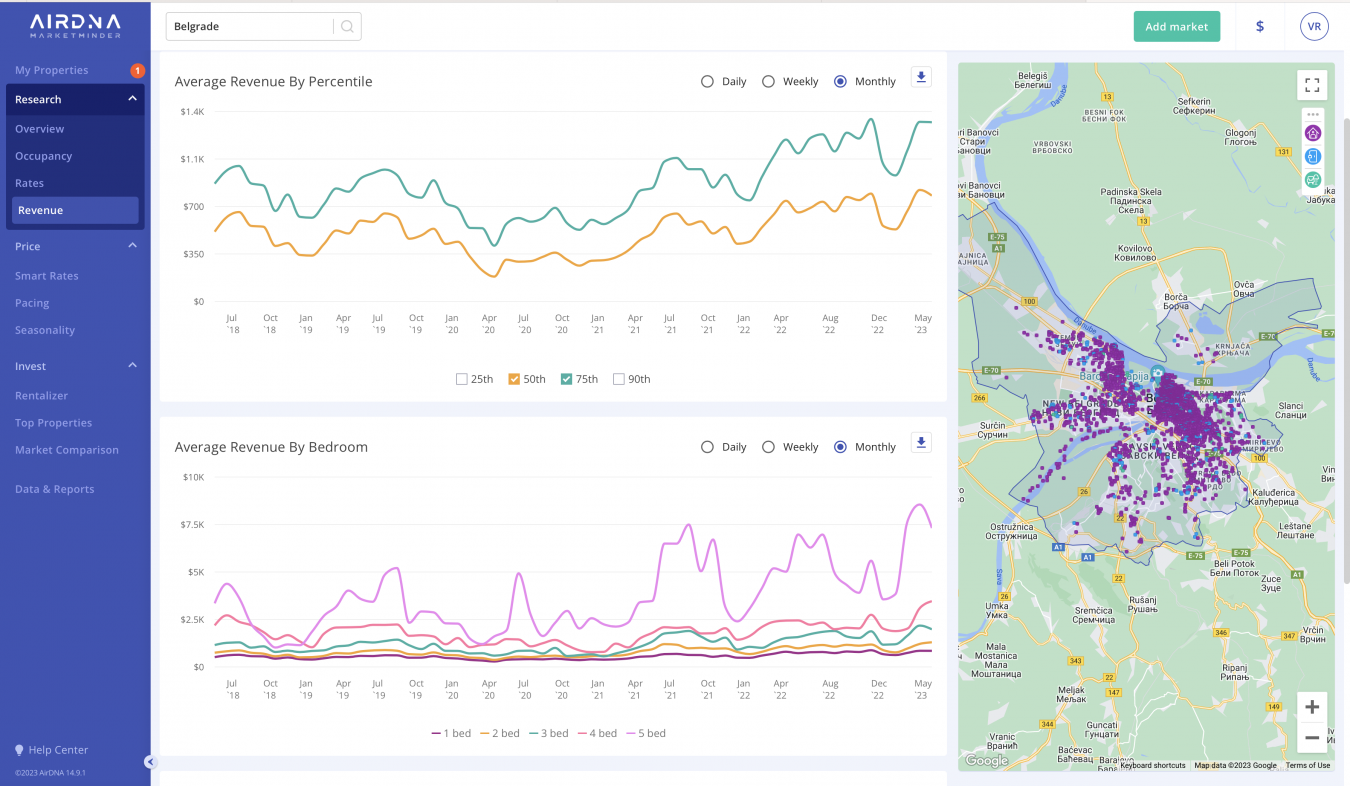Collapse the Research sidebar section
This screenshot has height=786, width=1350.
[132, 99]
